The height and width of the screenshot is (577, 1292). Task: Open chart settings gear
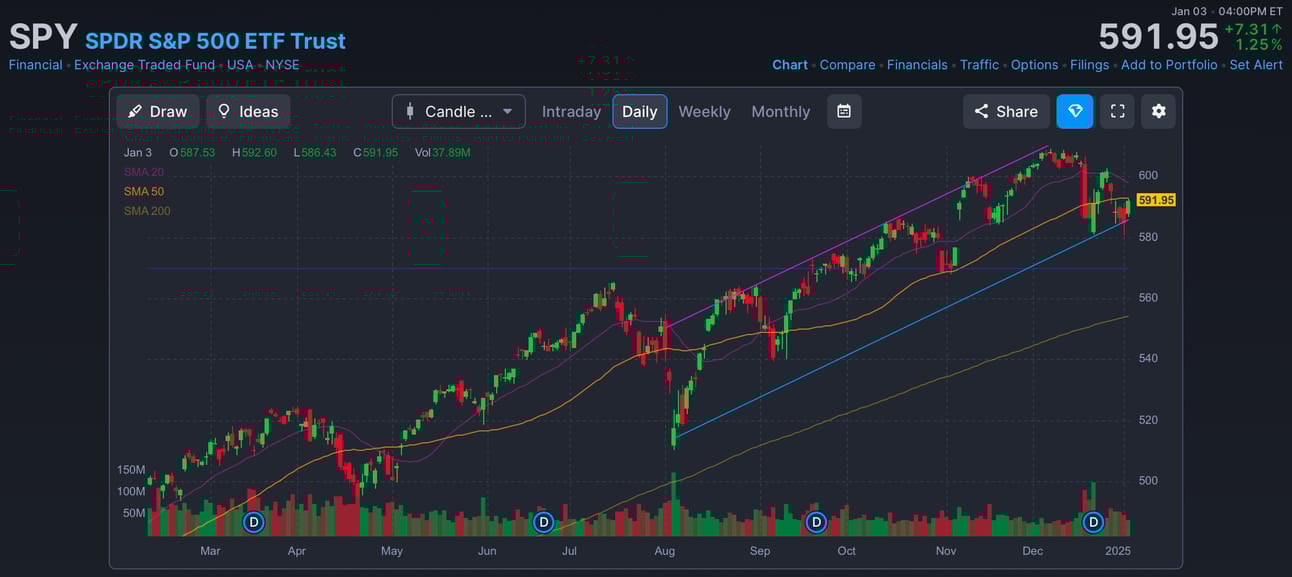(1159, 111)
